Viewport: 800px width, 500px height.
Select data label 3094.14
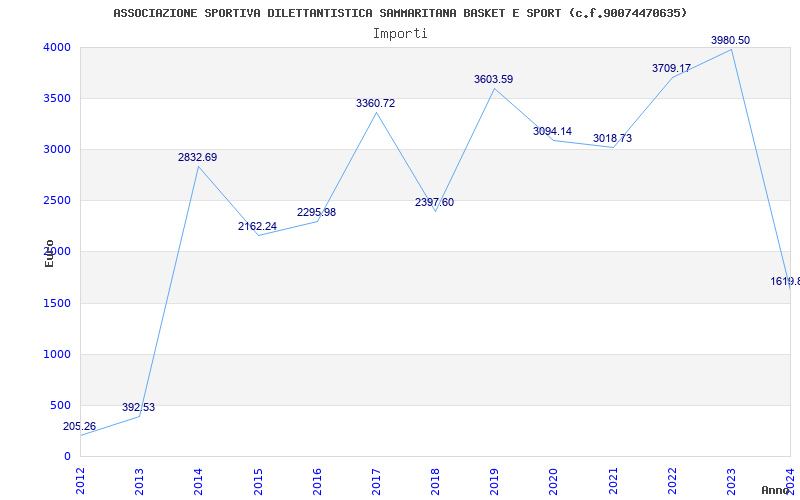click(553, 131)
